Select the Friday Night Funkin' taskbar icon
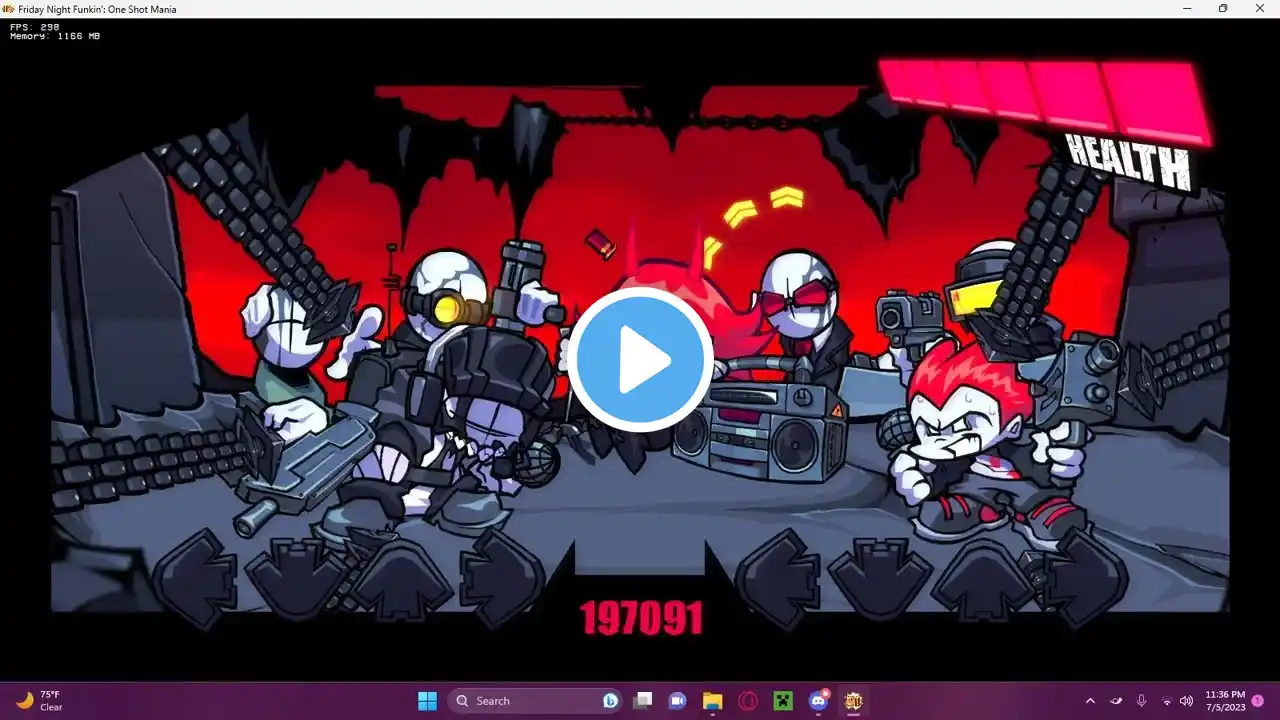The width and height of the screenshot is (1280, 720). (854, 701)
